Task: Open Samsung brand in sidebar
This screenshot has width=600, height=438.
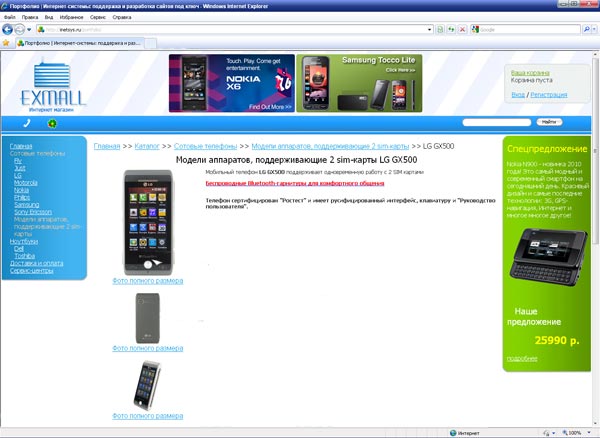Action: pyautogui.click(x=26, y=205)
